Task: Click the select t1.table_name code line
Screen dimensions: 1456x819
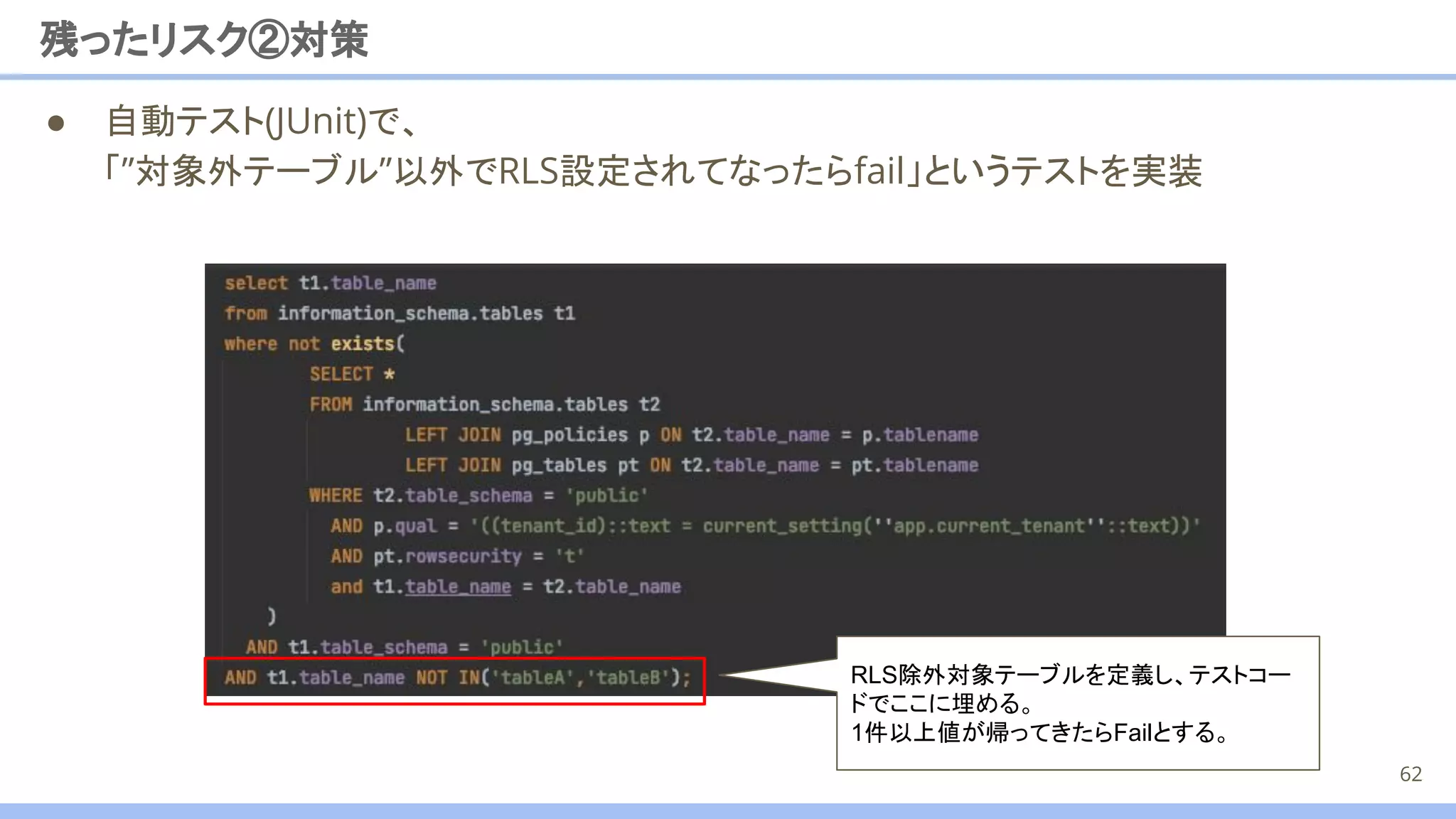Action: (x=330, y=283)
